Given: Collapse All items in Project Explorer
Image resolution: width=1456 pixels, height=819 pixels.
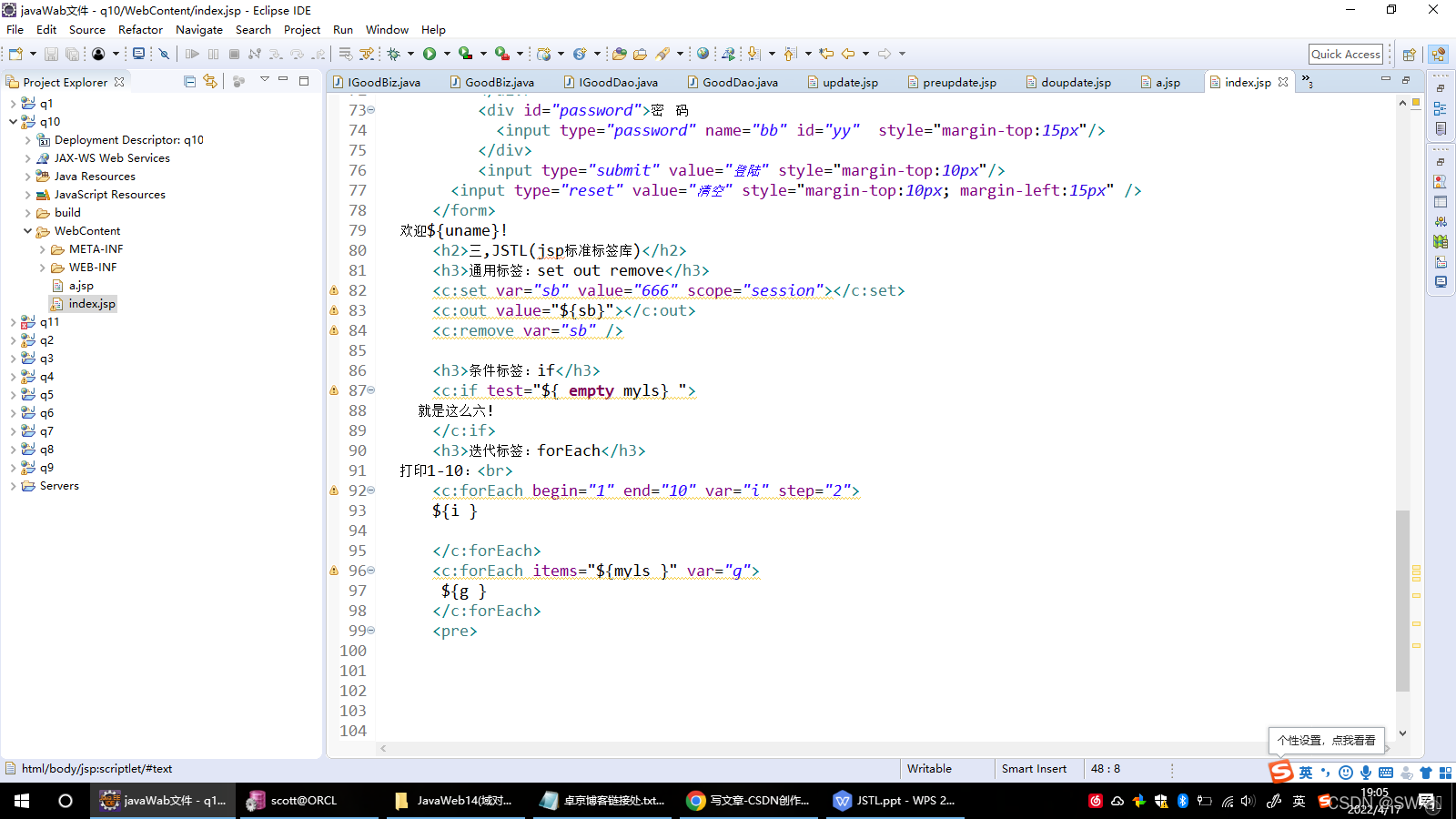Looking at the screenshot, I should (x=188, y=81).
